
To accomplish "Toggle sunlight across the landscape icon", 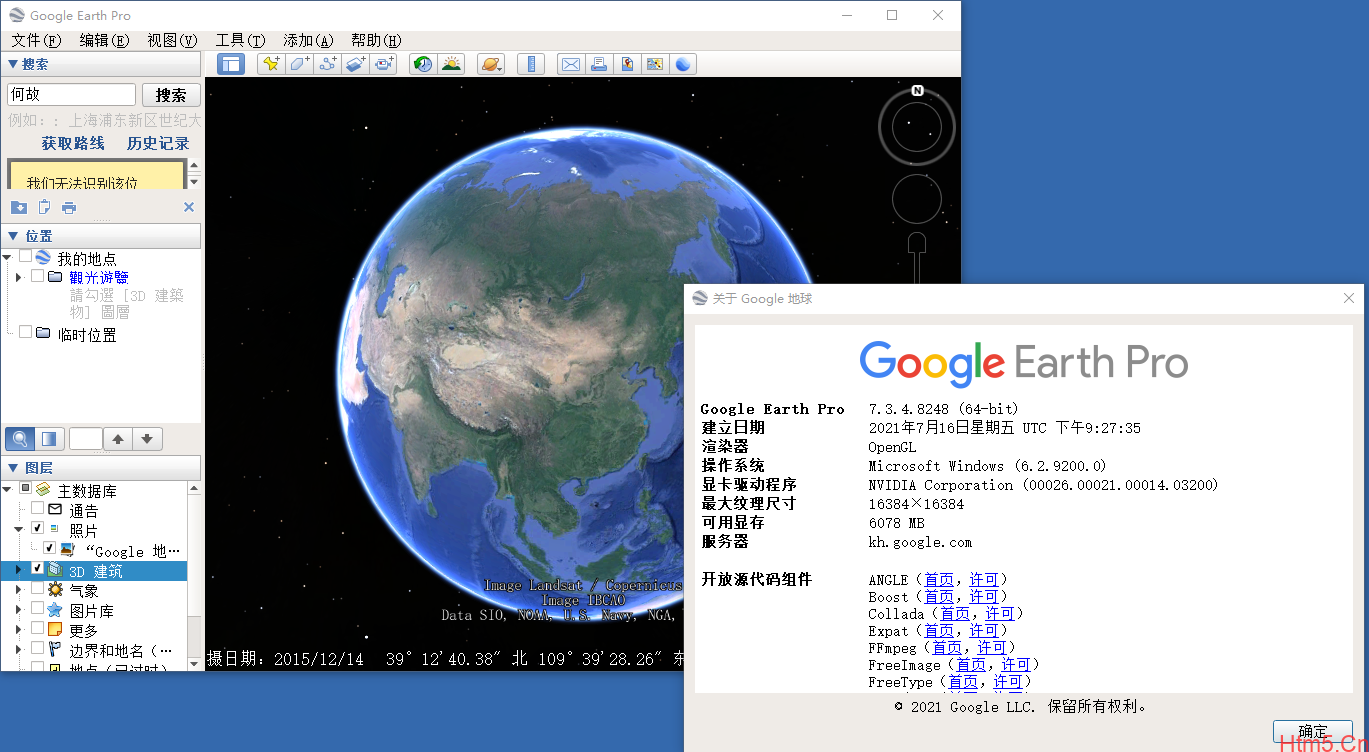I will pyautogui.click(x=452, y=64).
